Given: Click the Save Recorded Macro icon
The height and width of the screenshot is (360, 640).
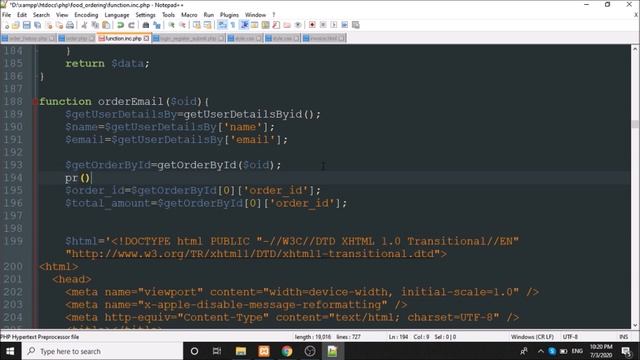Looking at the screenshot, I should coord(356,25).
